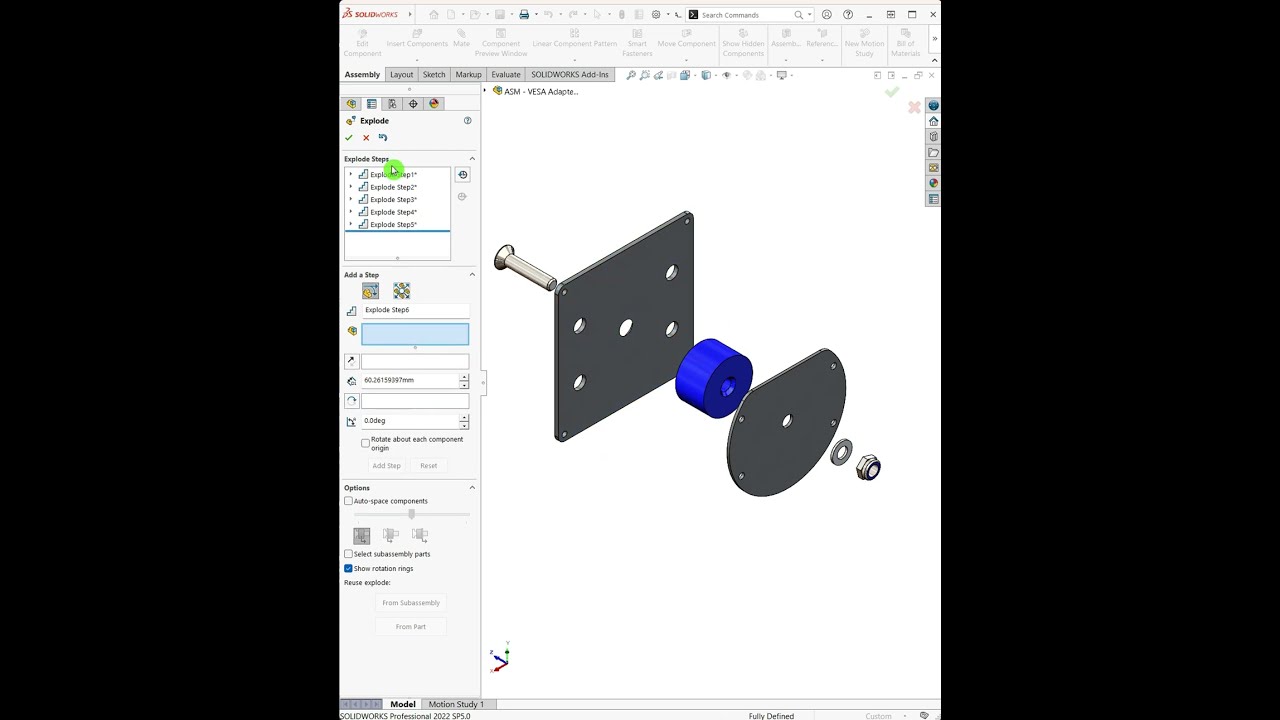
Task: Click status bar tag icon at far right
Action: pos(924,715)
